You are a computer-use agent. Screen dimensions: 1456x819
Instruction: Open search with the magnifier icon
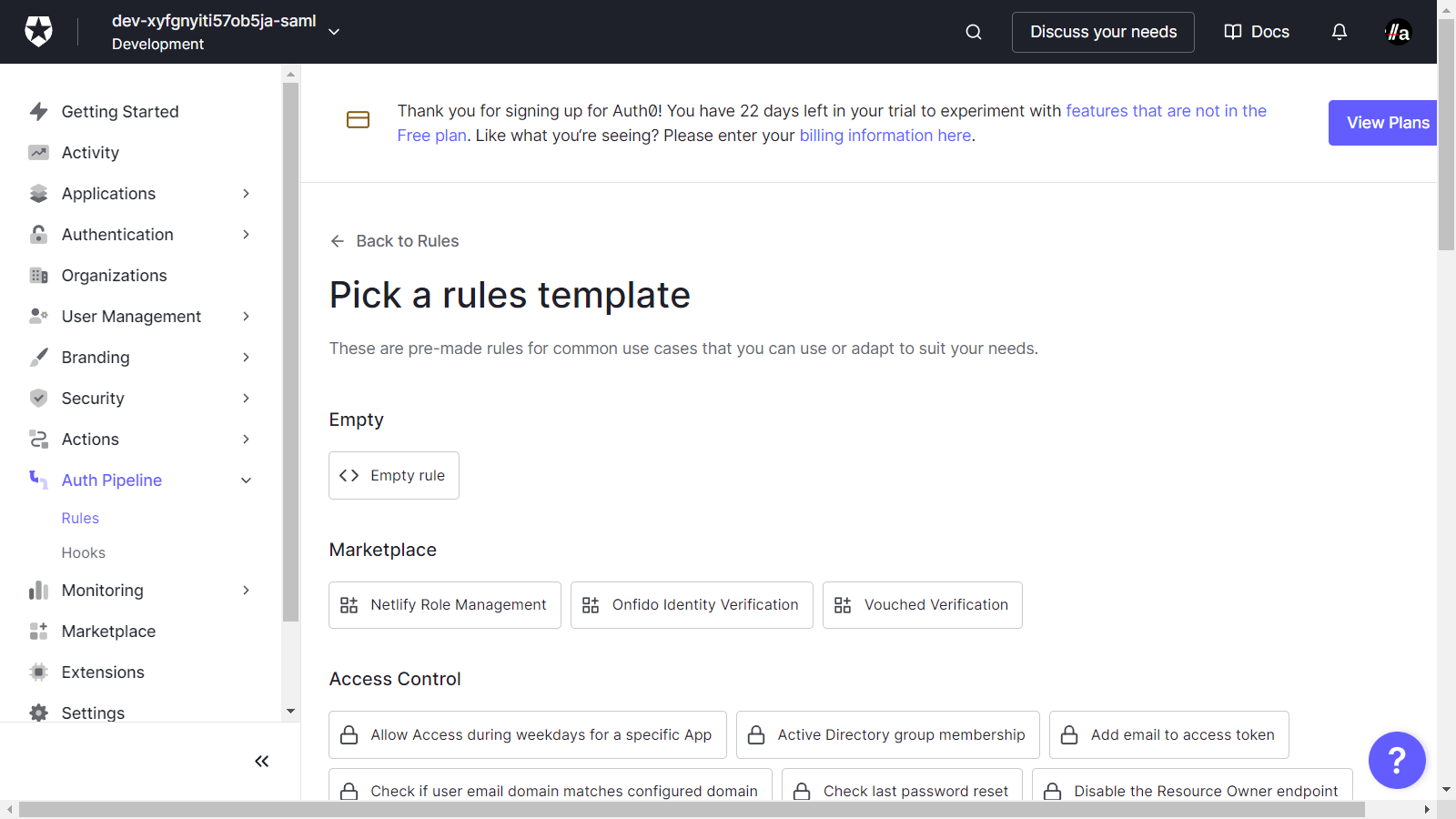pos(973,32)
